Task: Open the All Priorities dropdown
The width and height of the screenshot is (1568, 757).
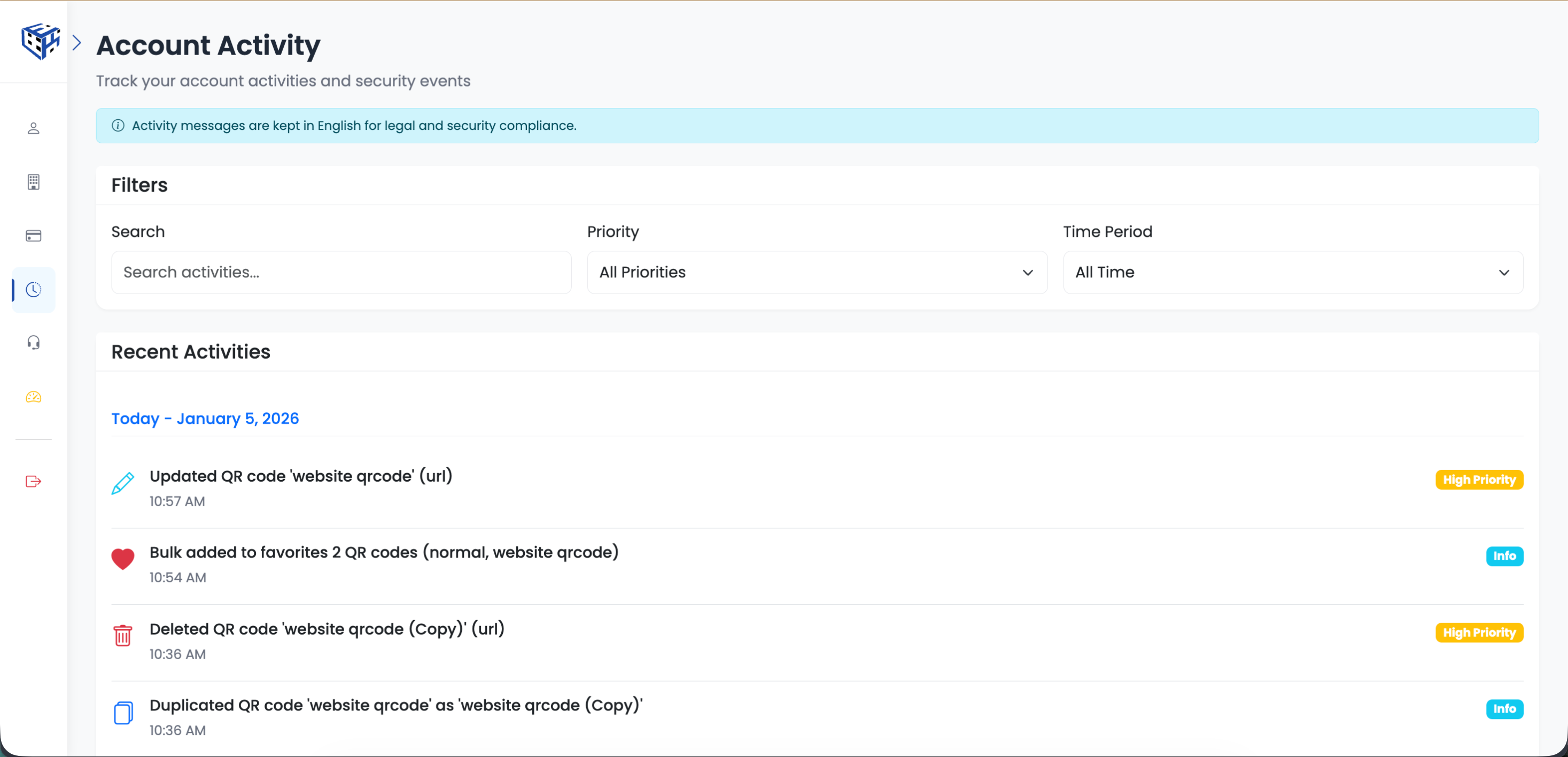Action: [816, 272]
